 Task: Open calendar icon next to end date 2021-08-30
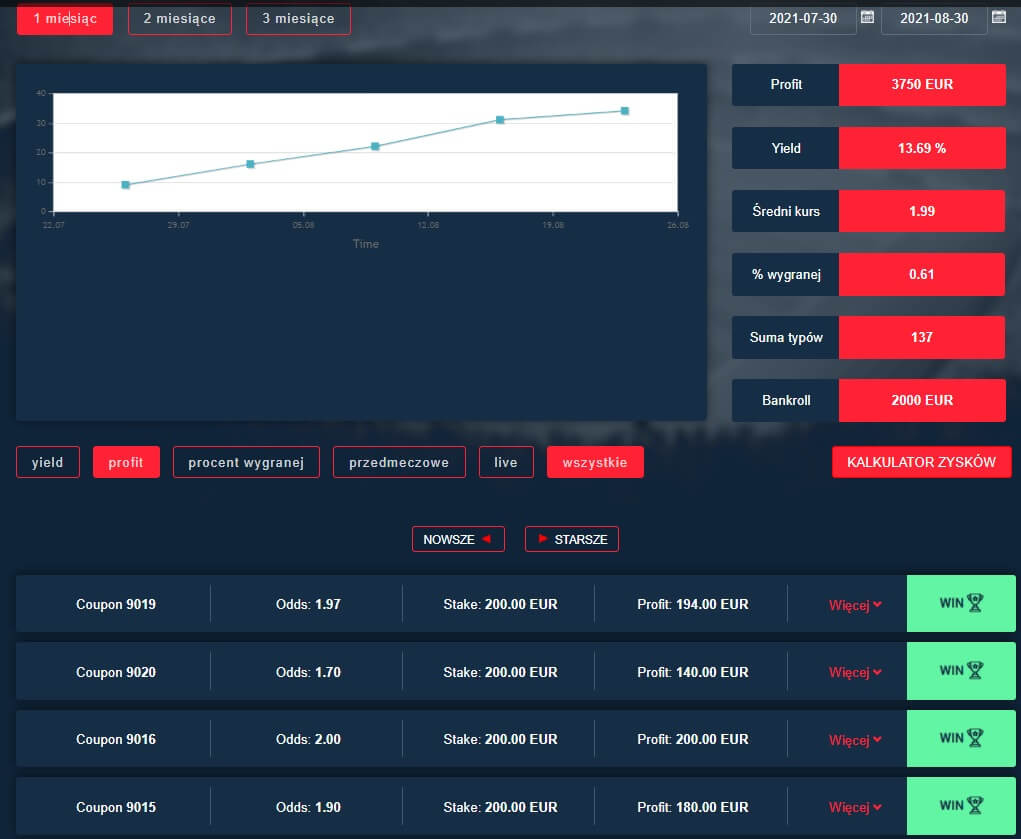click(998, 17)
